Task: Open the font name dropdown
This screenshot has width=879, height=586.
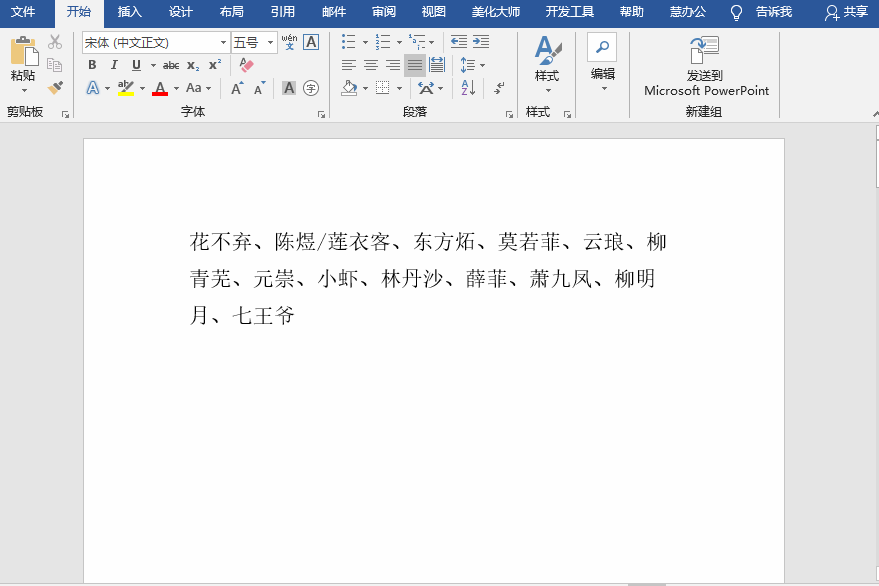Action: tap(223, 43)
